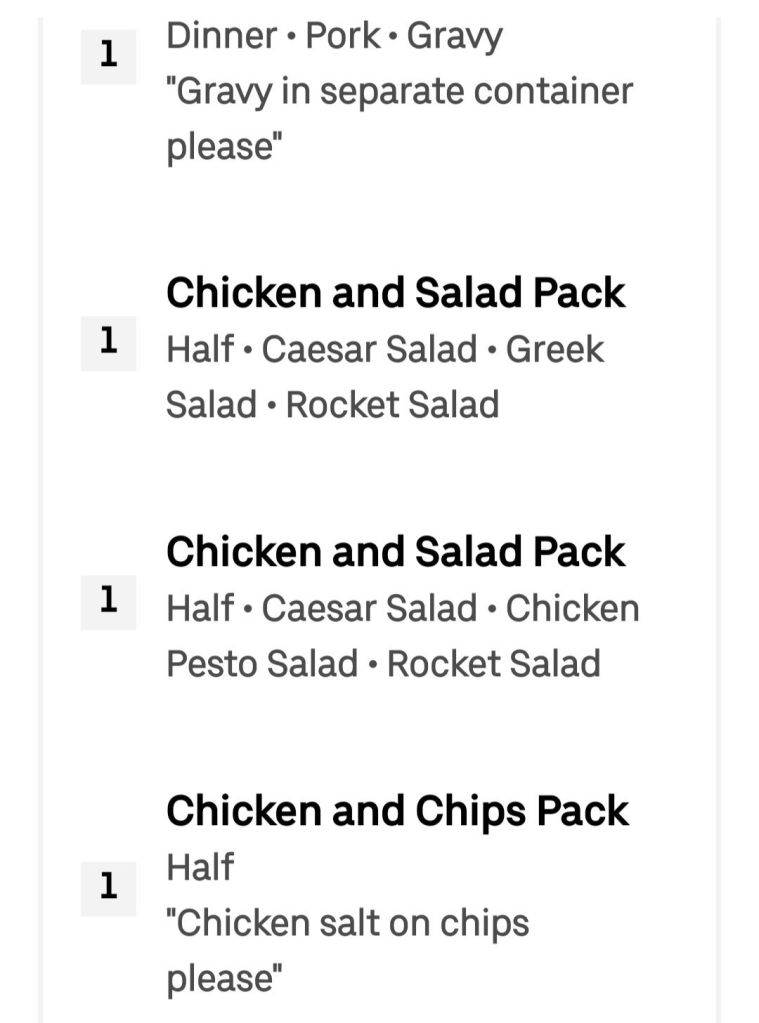Open the first Chicken and Salad Pack title
Image resolution: width=759 pixels, height=1023 pixels.
pyautogui.click(x=395, y=293)
